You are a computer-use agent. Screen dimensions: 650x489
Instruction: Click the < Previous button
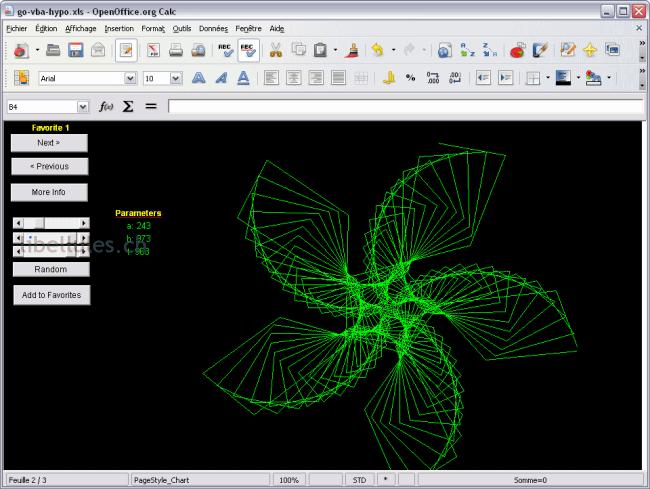pos(49,167)
